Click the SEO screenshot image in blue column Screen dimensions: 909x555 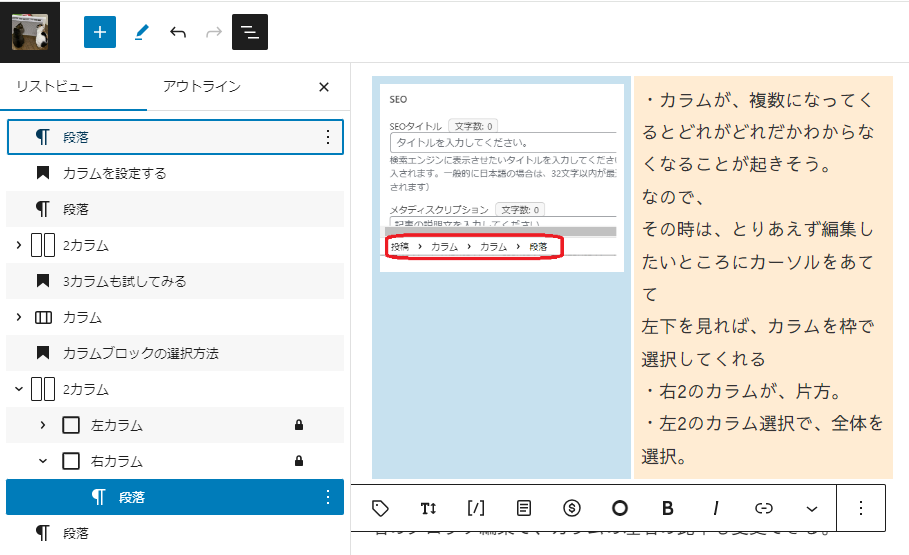pos(501,177)
